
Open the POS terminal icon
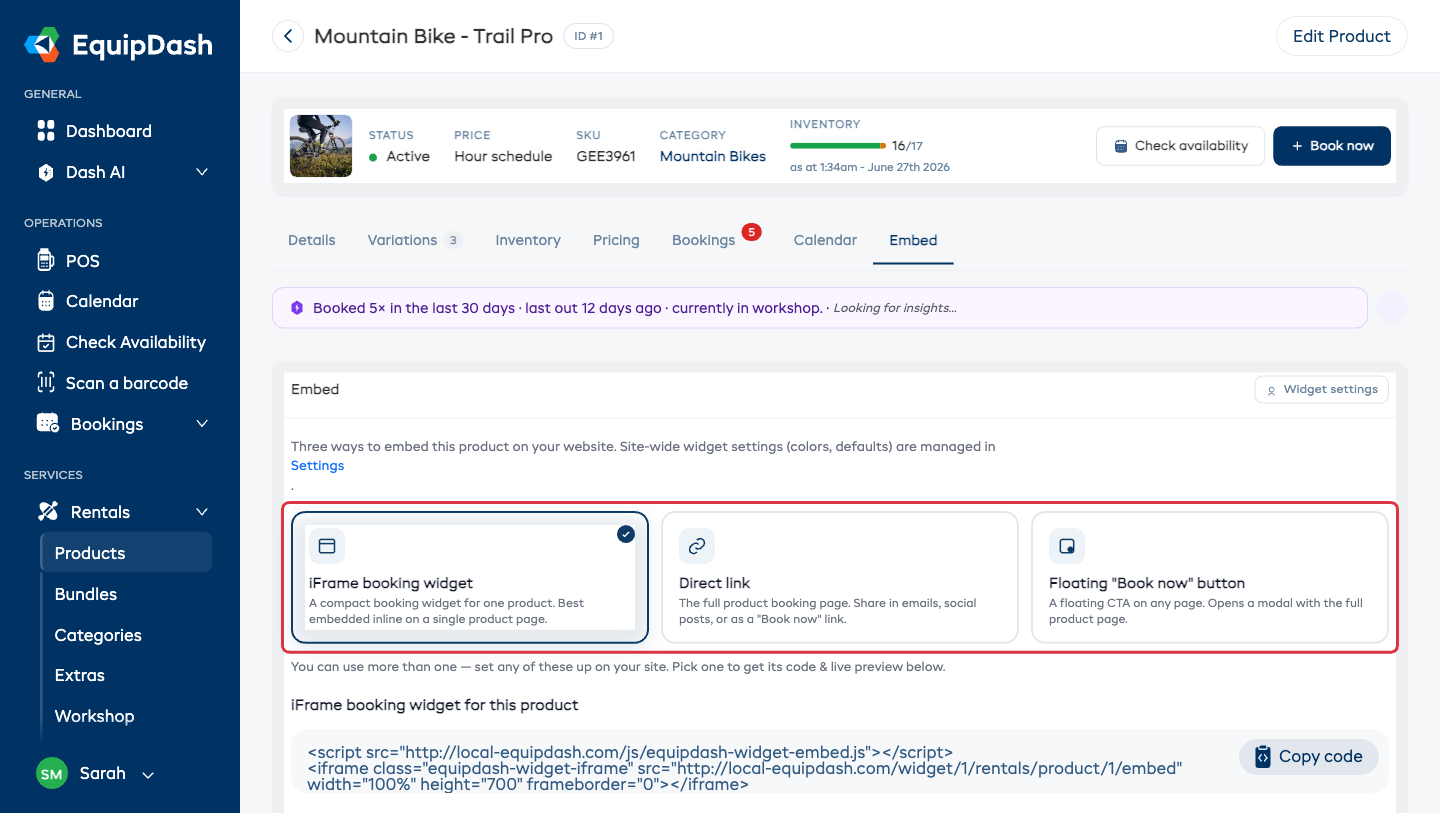click(46, 261)
